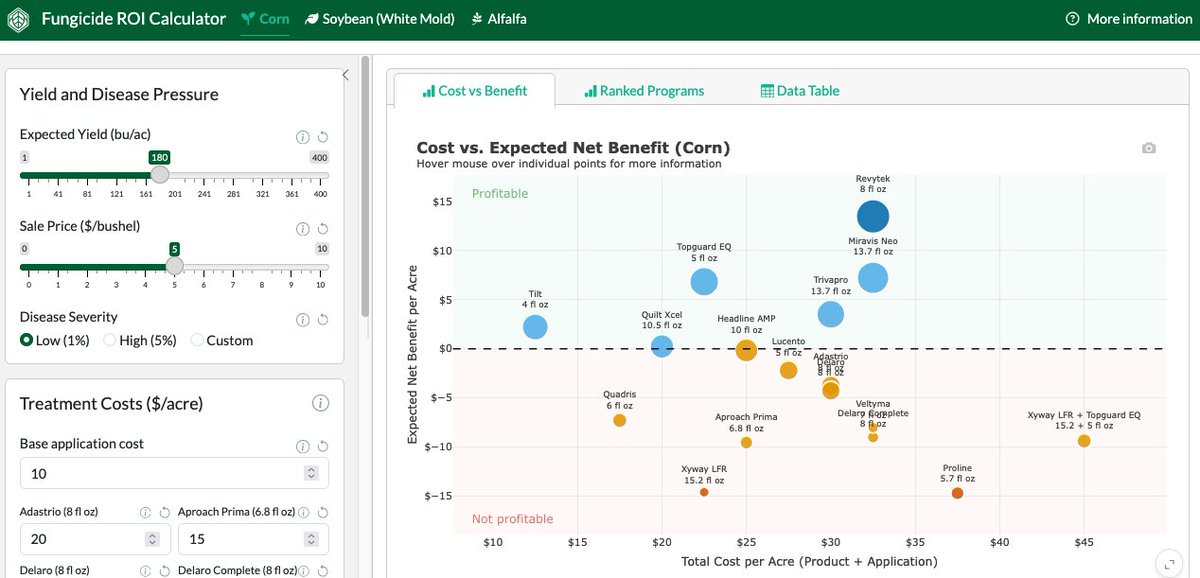
Task: Click the Tilt 4 fl oz data point
Action: point(535,327)
